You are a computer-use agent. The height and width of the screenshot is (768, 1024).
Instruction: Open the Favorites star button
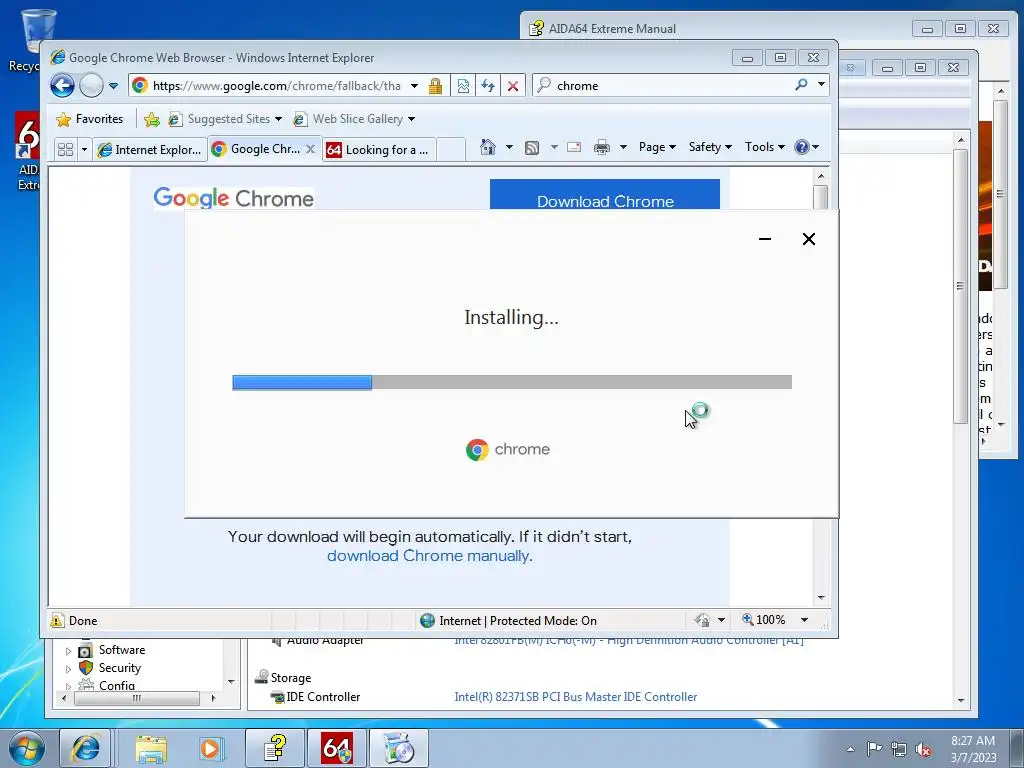(x=90, y=119)
